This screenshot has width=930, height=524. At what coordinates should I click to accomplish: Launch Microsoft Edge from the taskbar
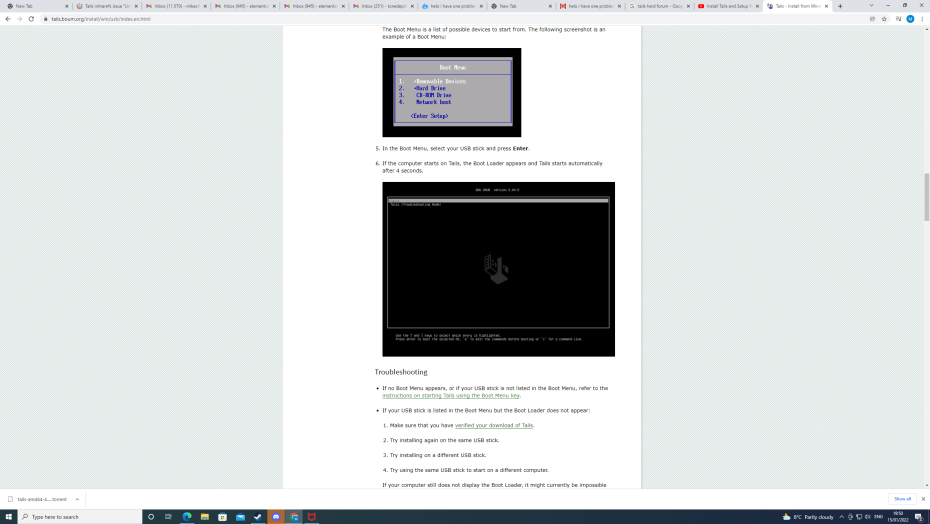pyautogui.click(x=187, y=517)
